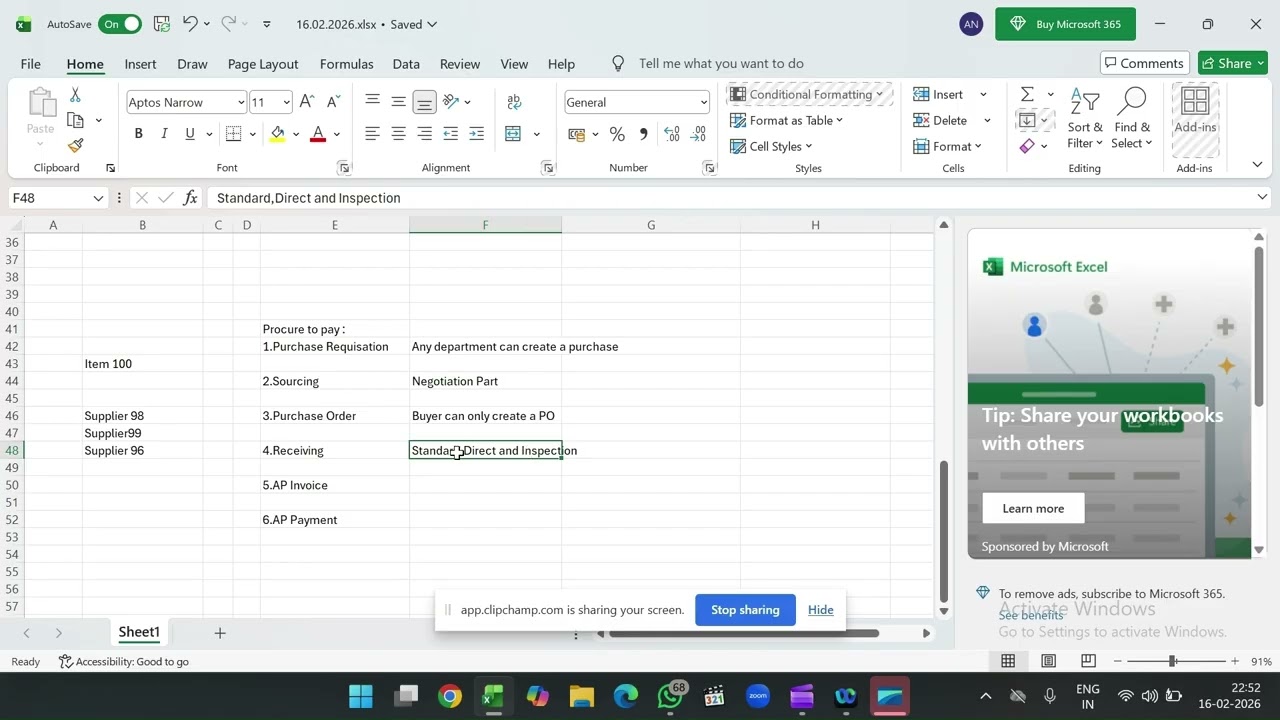Viewport: 1280px width, 720px height.
Task: Click Decrease Decimal icon
Action: pos(698,134)
